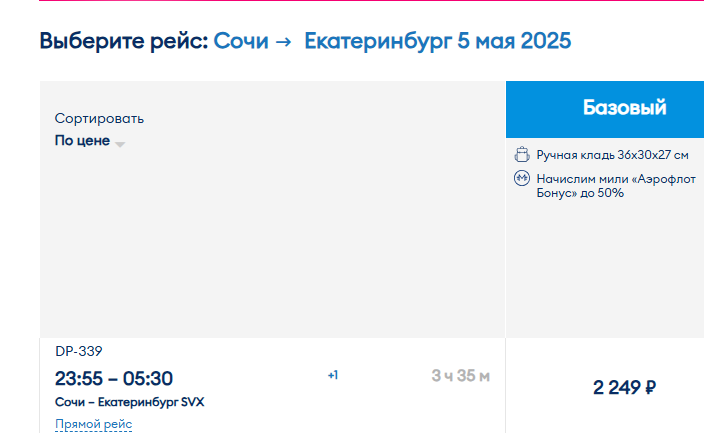Click the sort dropdown arrow triangle
This screenshot has height=433, width=704.
(120, 144)
